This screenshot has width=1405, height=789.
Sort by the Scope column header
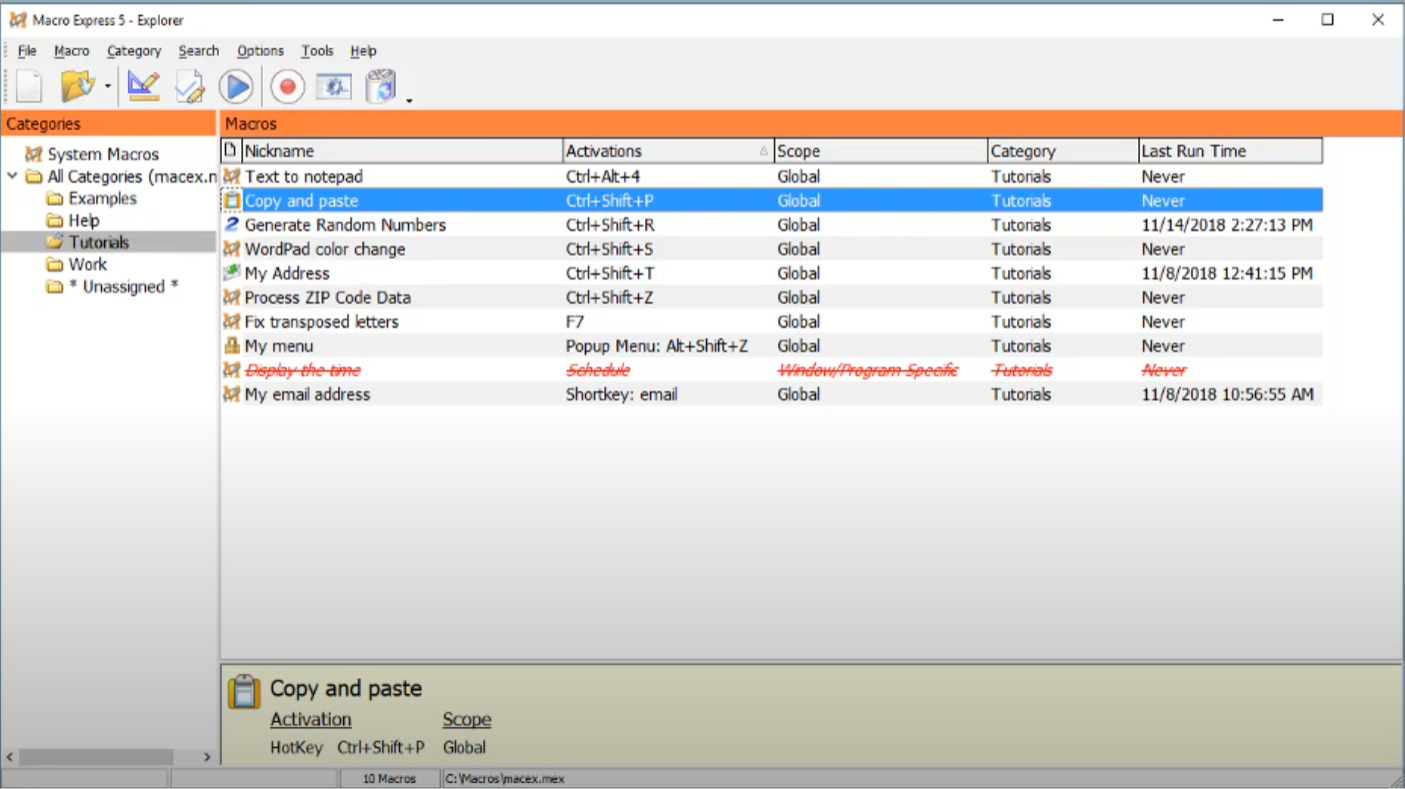(x=881, y=151)
